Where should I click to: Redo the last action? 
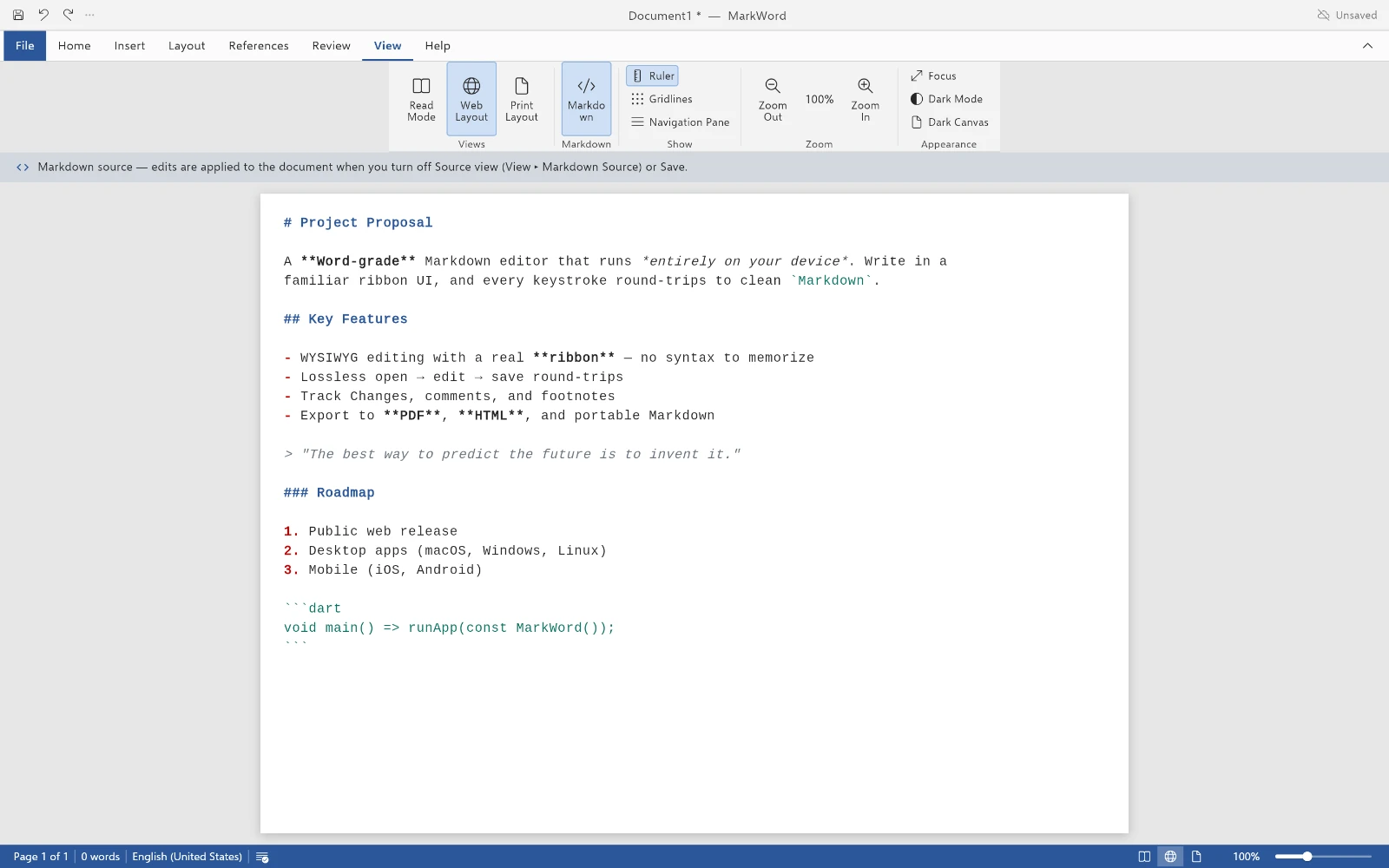pos(68,15)
